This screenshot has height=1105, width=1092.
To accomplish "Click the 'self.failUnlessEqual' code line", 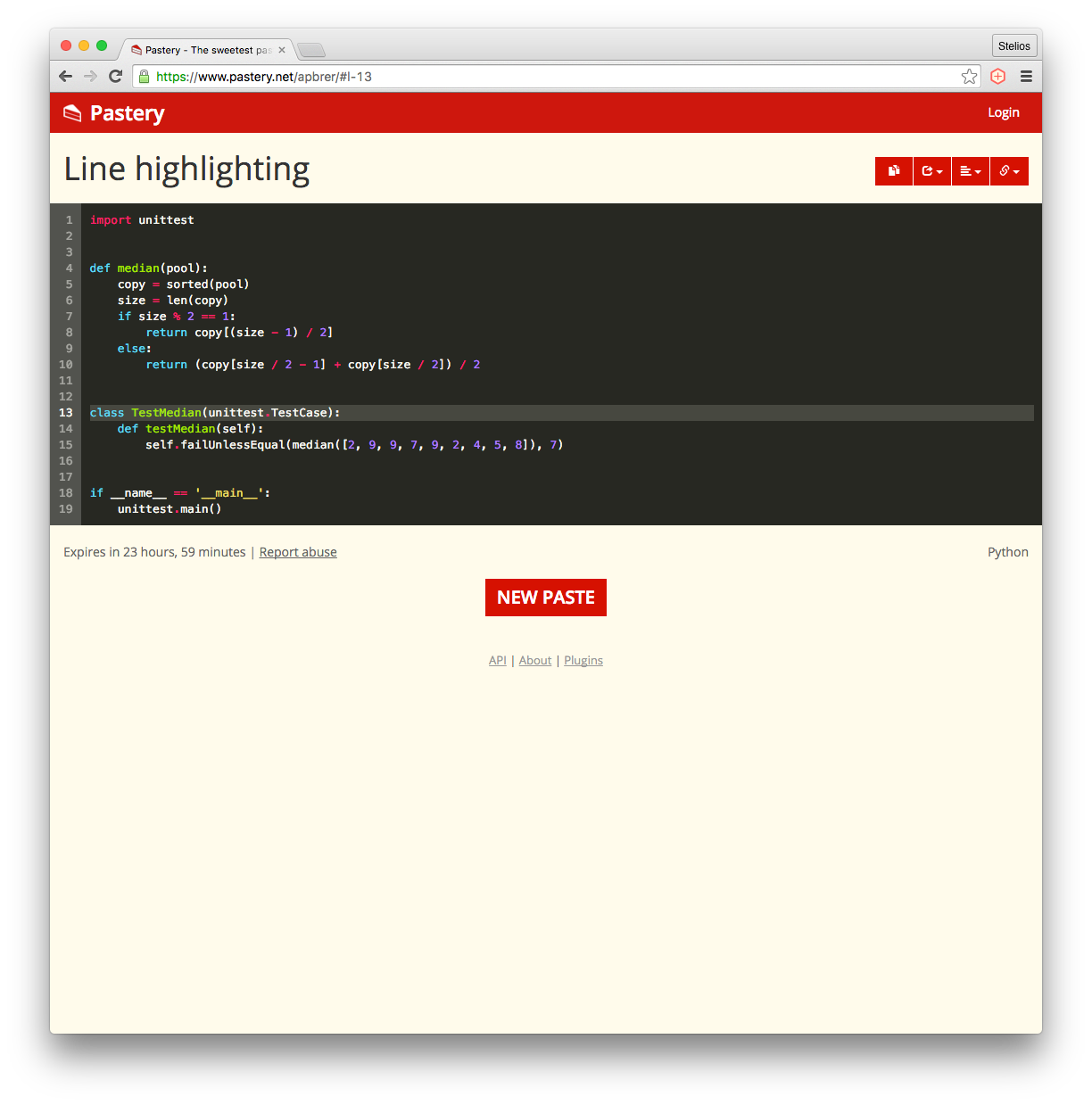I will 354,445.
